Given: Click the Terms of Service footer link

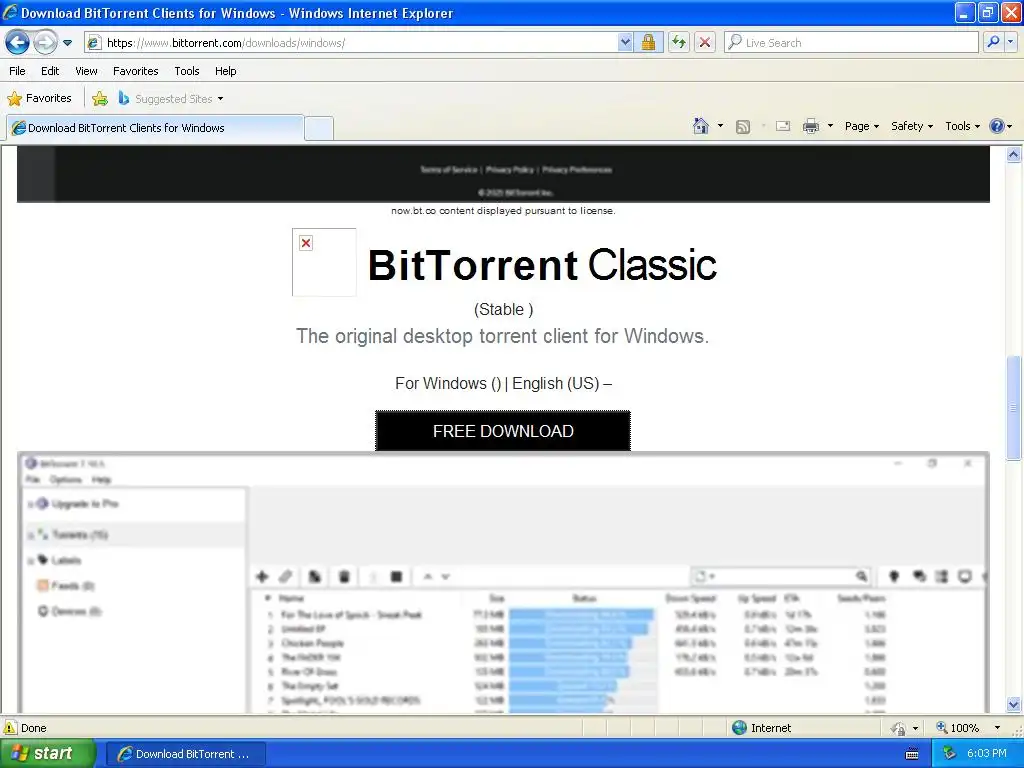Looking at the screenshot, I should coord(449,170).
